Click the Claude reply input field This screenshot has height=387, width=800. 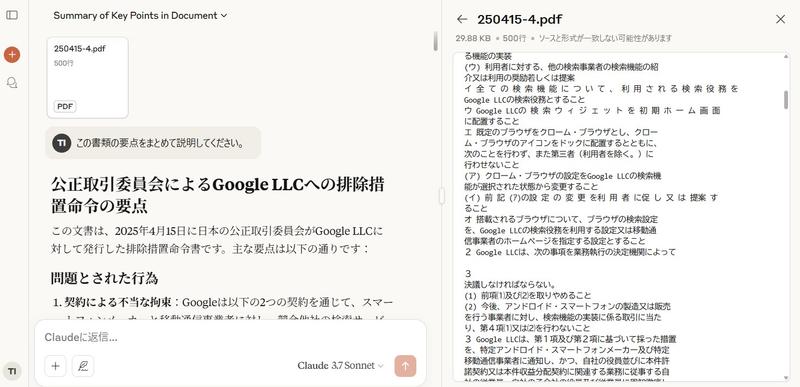230,338
